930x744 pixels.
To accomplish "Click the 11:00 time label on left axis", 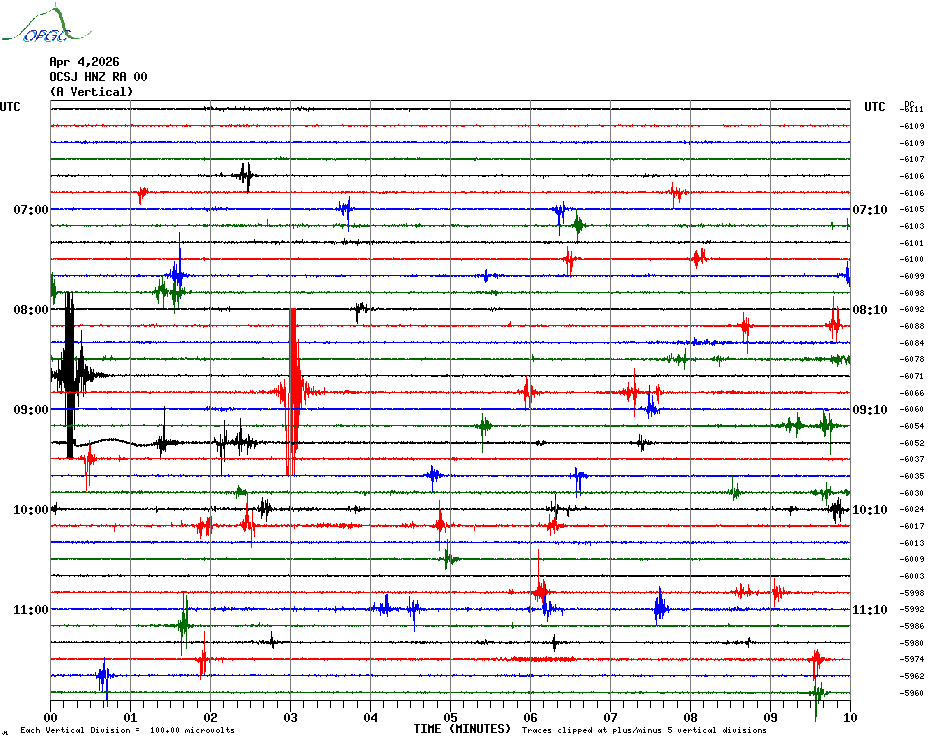I will (x=30, y=610).
